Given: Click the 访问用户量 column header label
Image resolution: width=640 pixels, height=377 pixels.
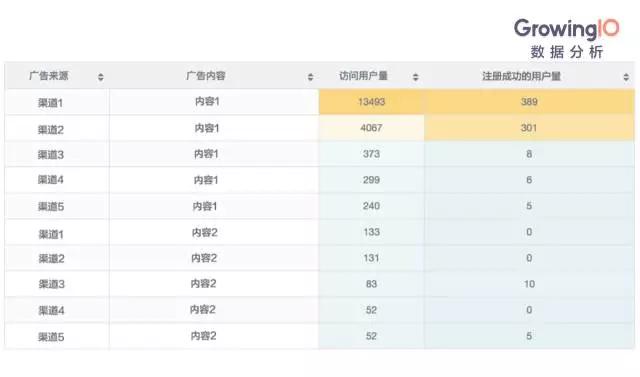Looking at the screenshot, I should point(363,76).
